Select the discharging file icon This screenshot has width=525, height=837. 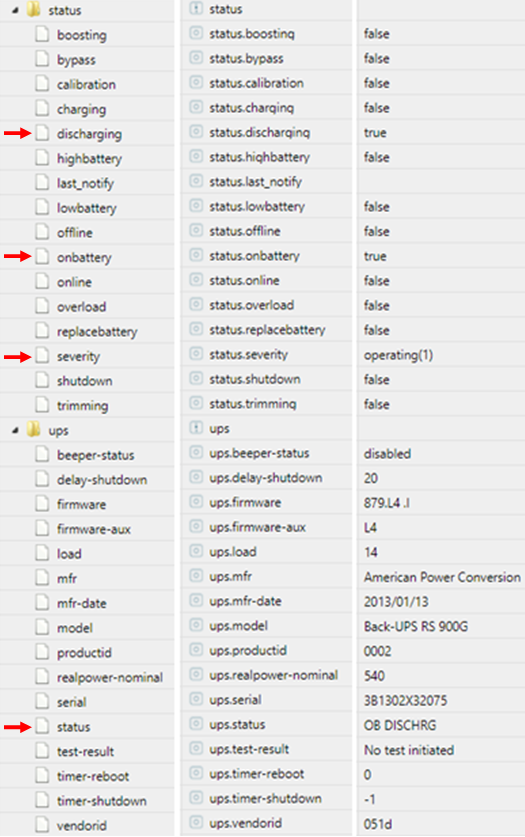click(42, 133)
